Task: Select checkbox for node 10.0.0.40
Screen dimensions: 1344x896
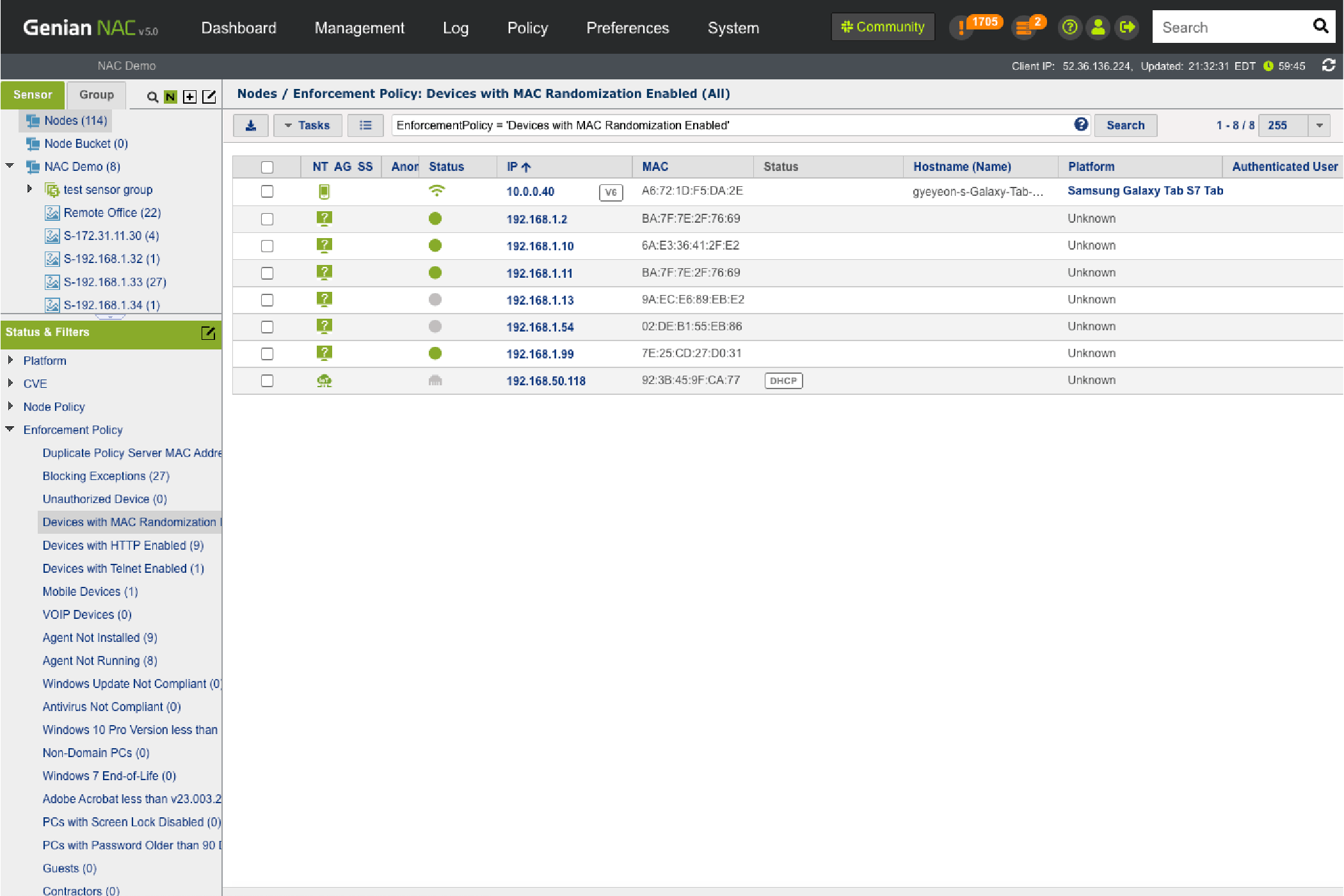Action: click(x=267, y=191)
